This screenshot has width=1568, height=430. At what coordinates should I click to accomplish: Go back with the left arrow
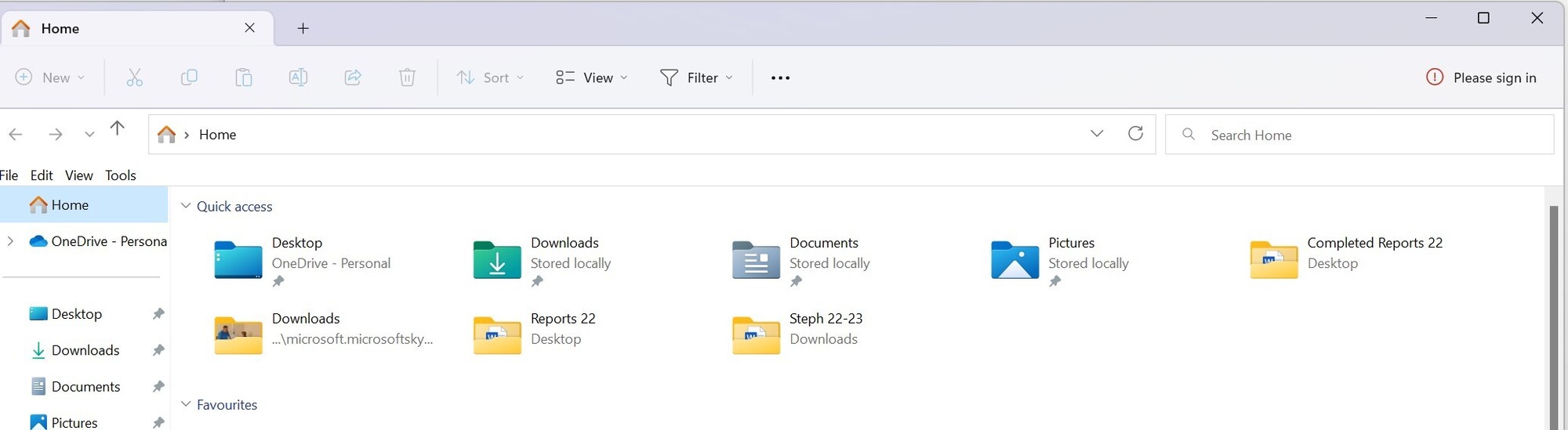pyautogui.click(x=16, y=135)
